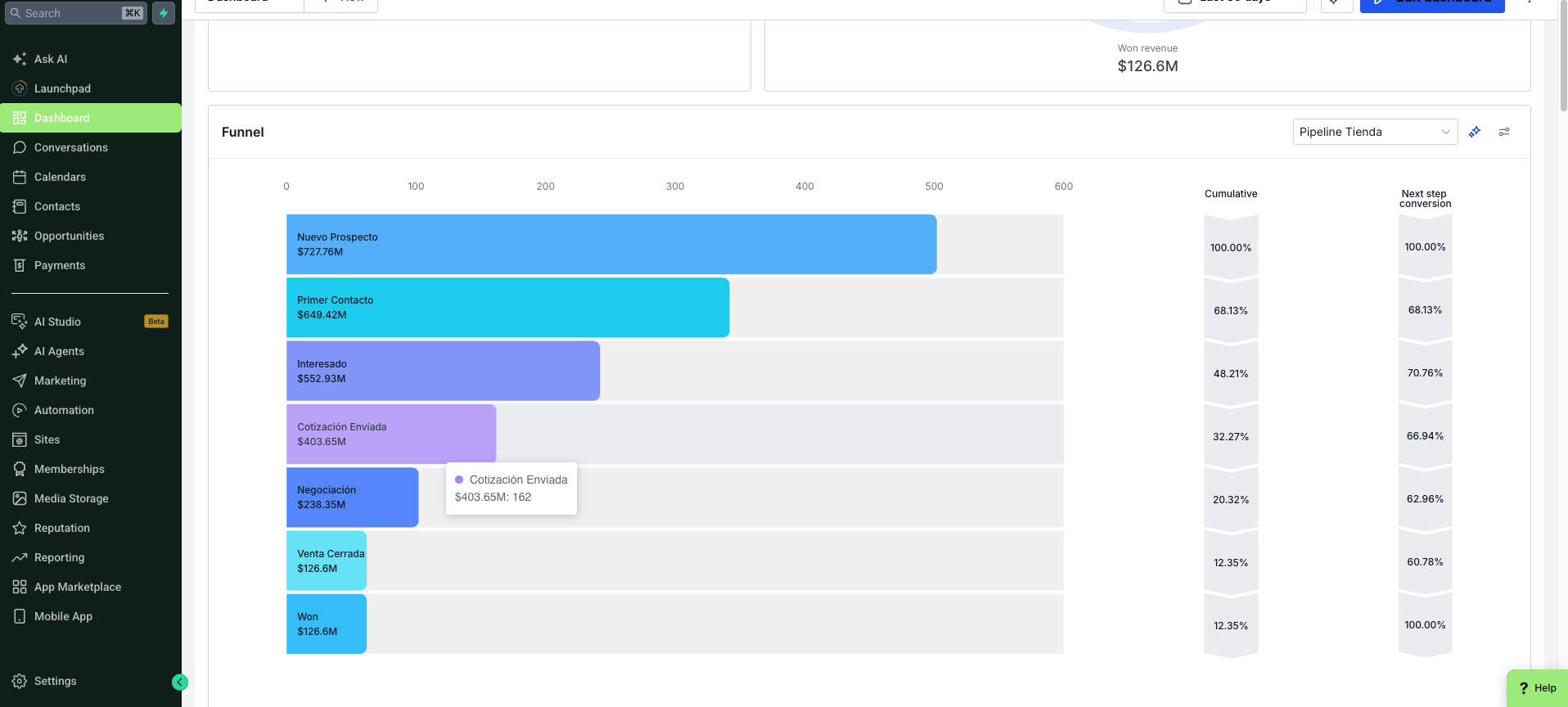Viewport: 1568px width, 707px height.
Task: Click the next step value 66.94%
Action: click(1425, 436)
